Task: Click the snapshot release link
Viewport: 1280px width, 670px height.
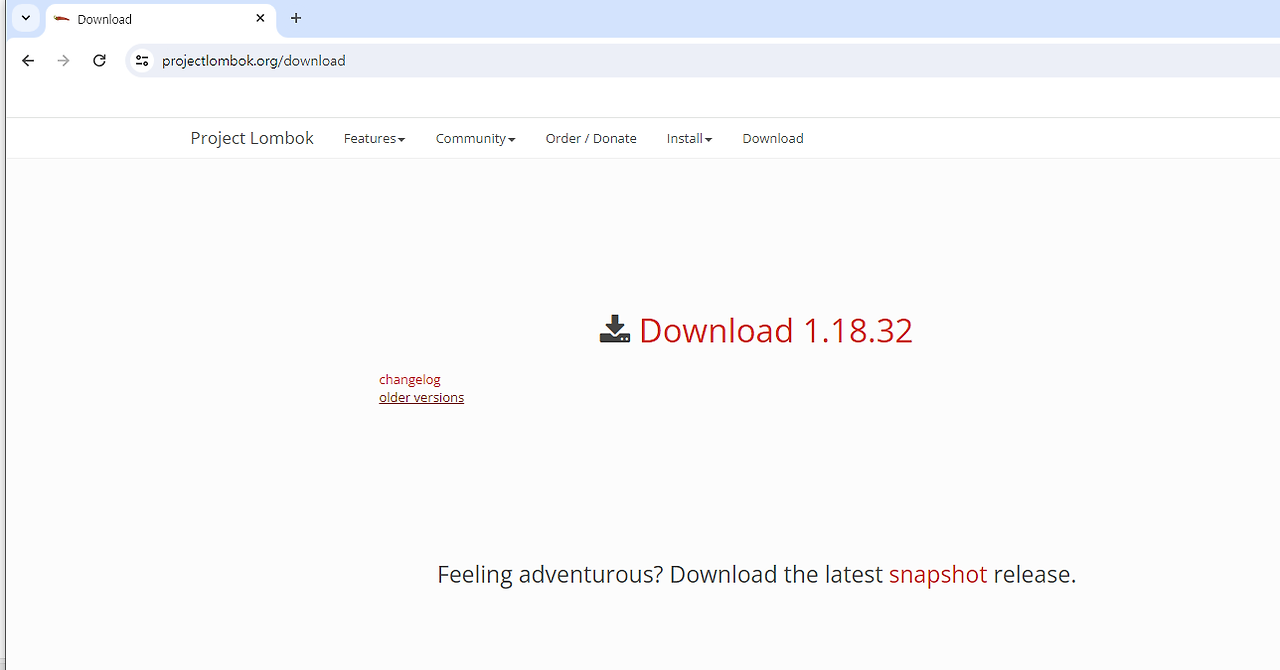Action: coord(938,574)
